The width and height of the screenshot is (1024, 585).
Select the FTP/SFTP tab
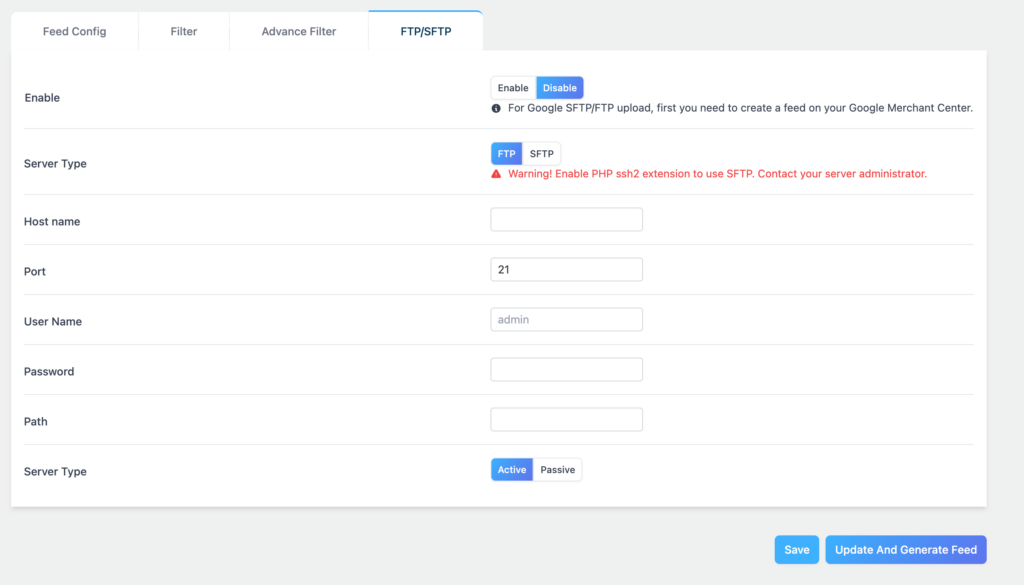pyautogui.click(x=426, y=32)
